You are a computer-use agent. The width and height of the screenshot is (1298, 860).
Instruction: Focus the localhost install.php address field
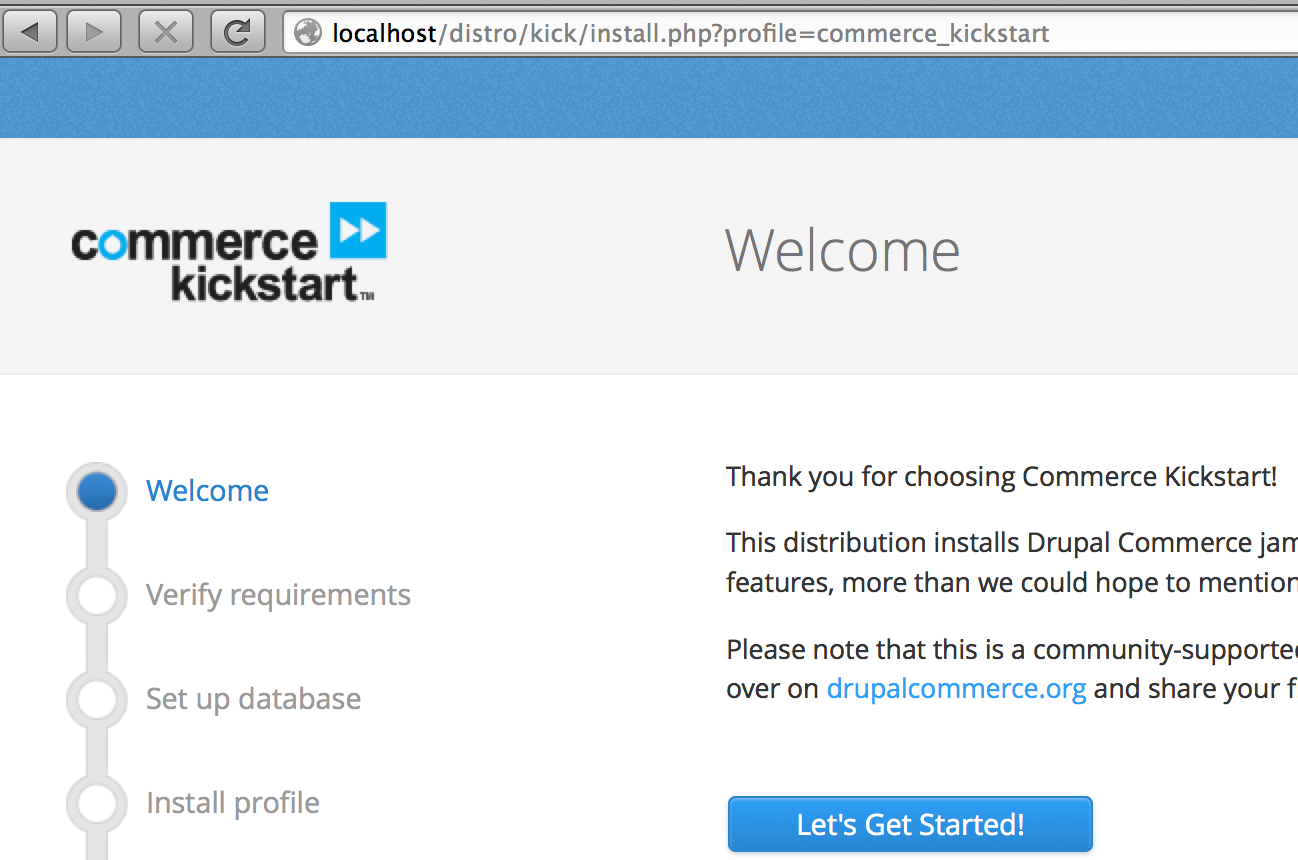(x=790, y=33)
